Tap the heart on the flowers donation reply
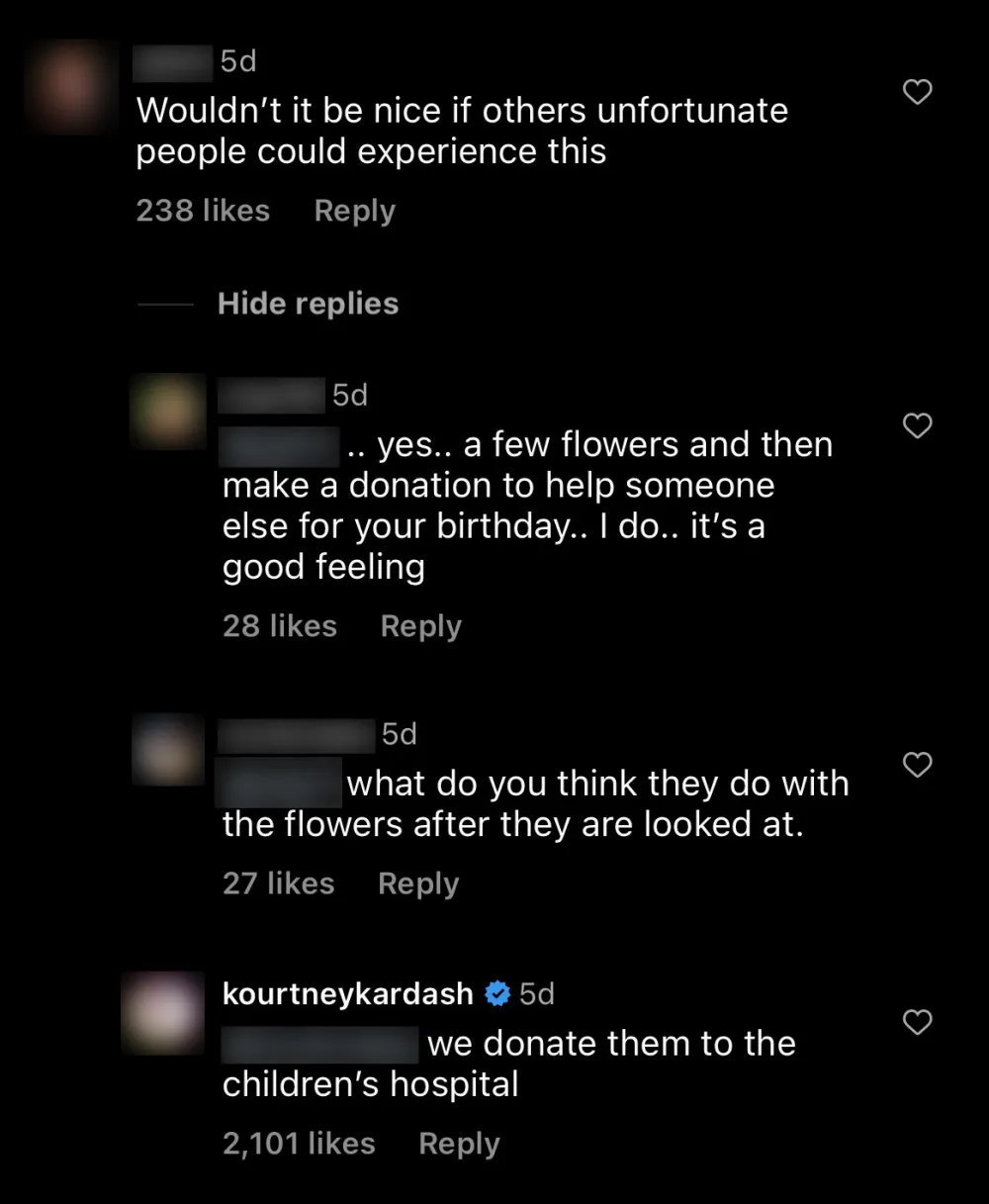 click(917, 425)
